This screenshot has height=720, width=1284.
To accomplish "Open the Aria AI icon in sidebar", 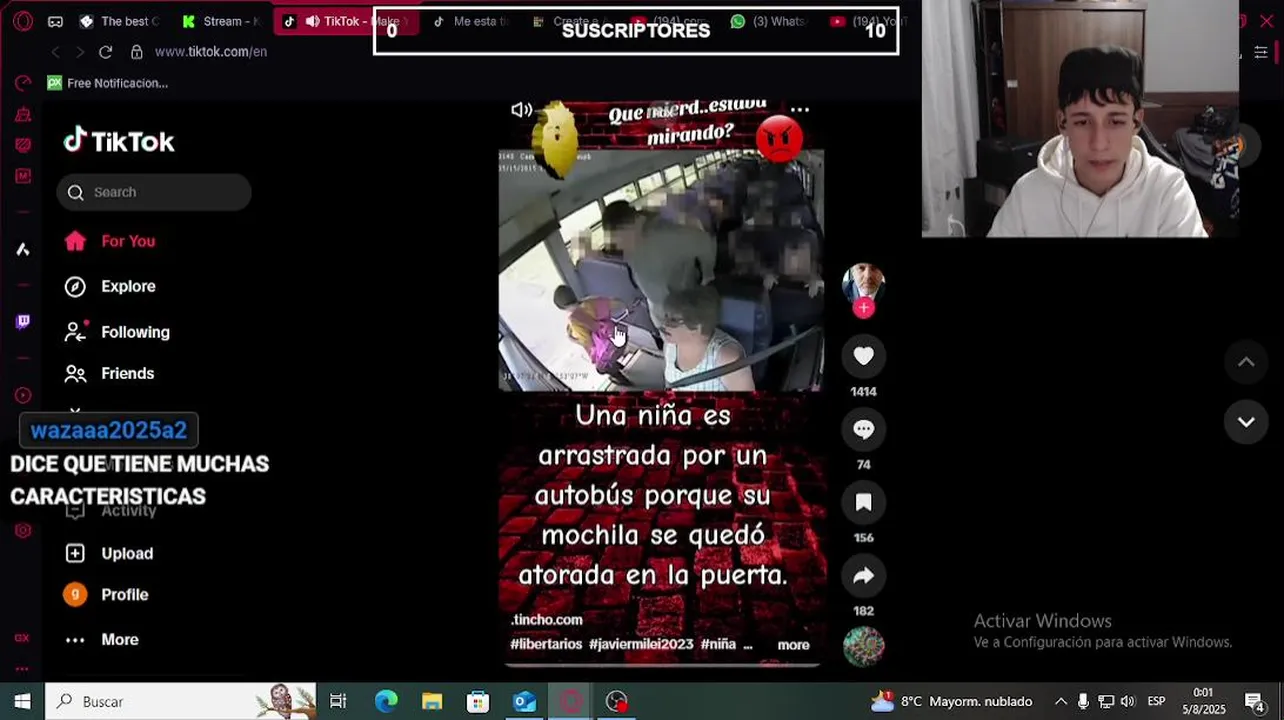I will pos(23,249).
